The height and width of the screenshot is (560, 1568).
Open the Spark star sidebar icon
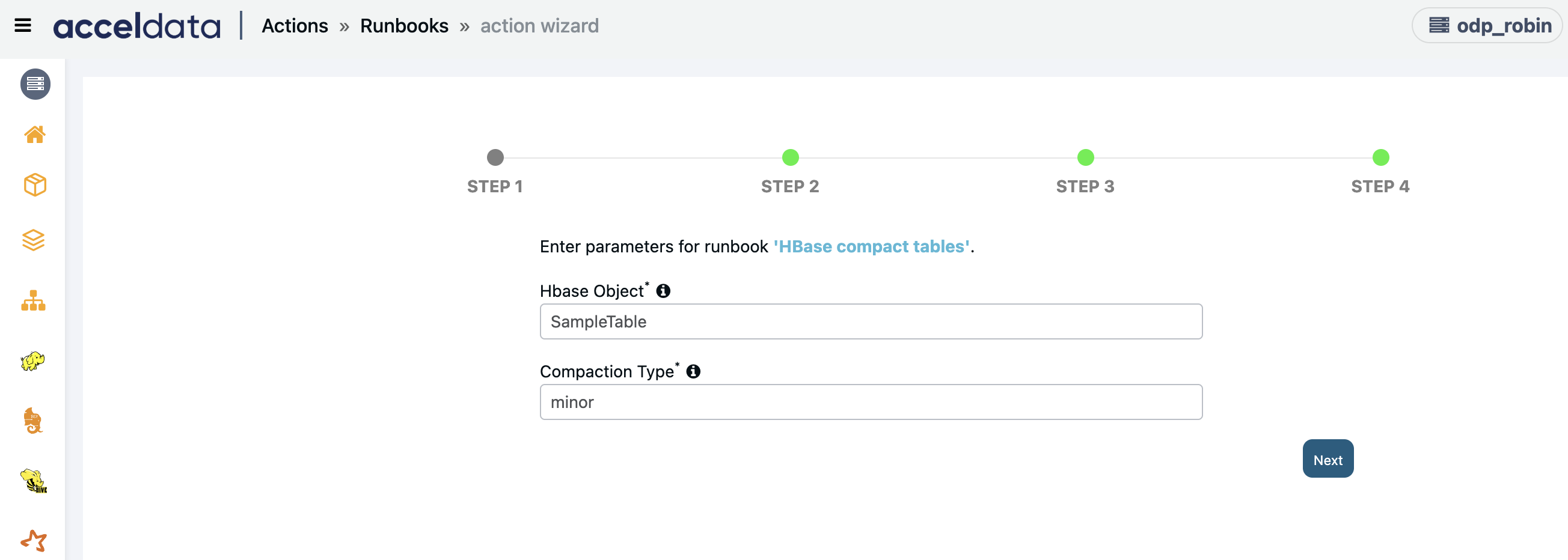(34, 540)
